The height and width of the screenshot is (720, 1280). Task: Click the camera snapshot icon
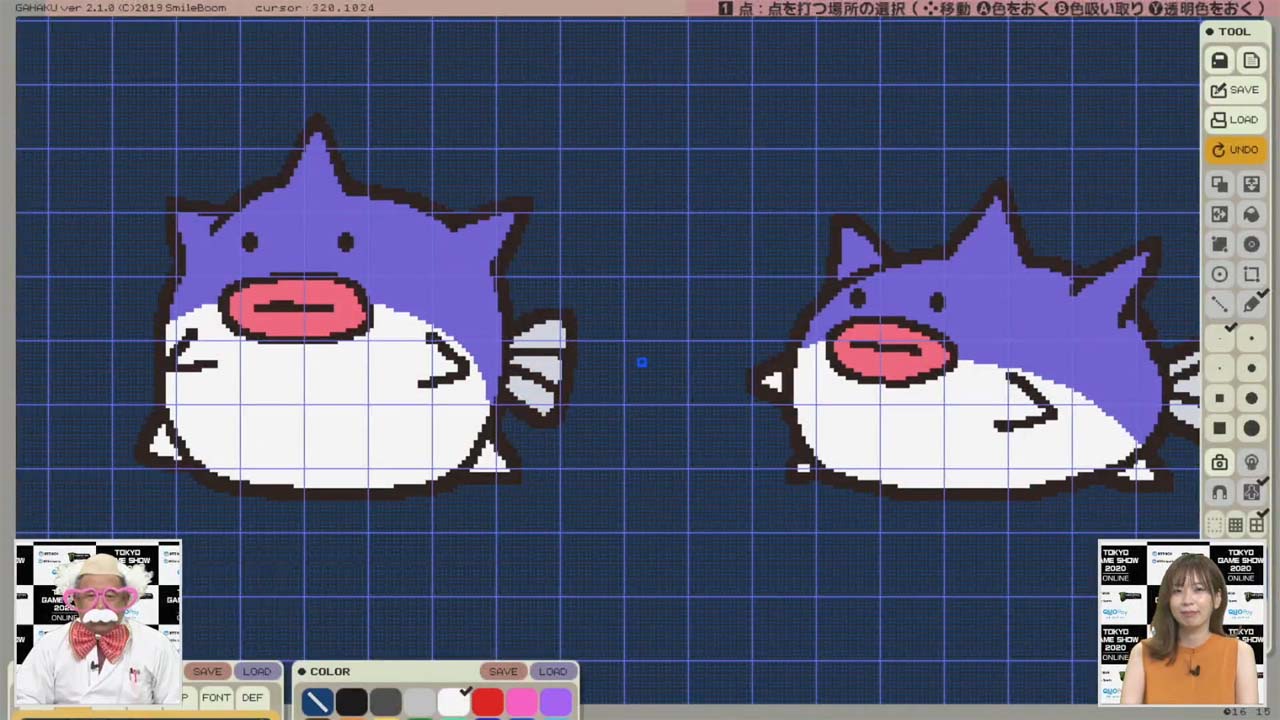[1219, 462]
